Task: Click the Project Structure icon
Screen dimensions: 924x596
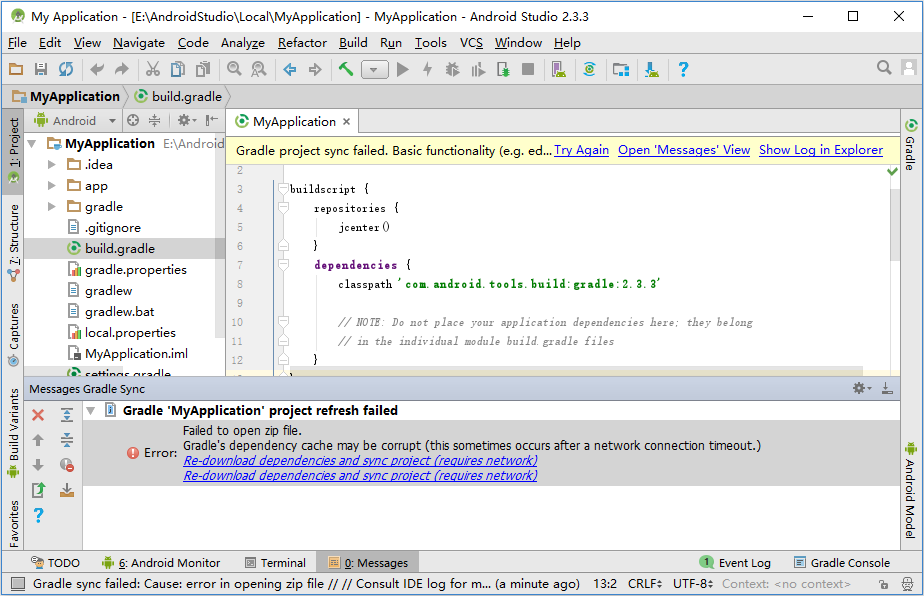Action: [x=621, y=70]
